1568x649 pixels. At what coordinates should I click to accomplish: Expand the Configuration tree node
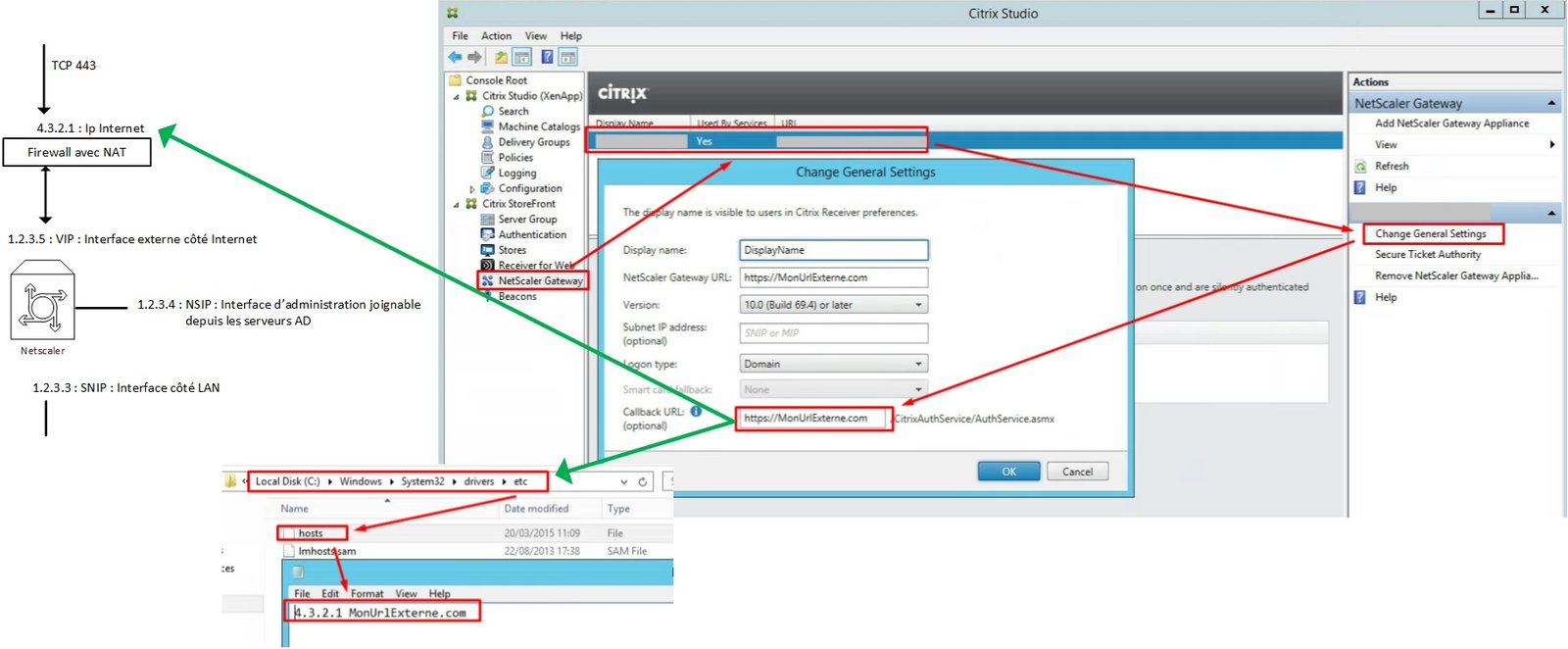(471, 189)
